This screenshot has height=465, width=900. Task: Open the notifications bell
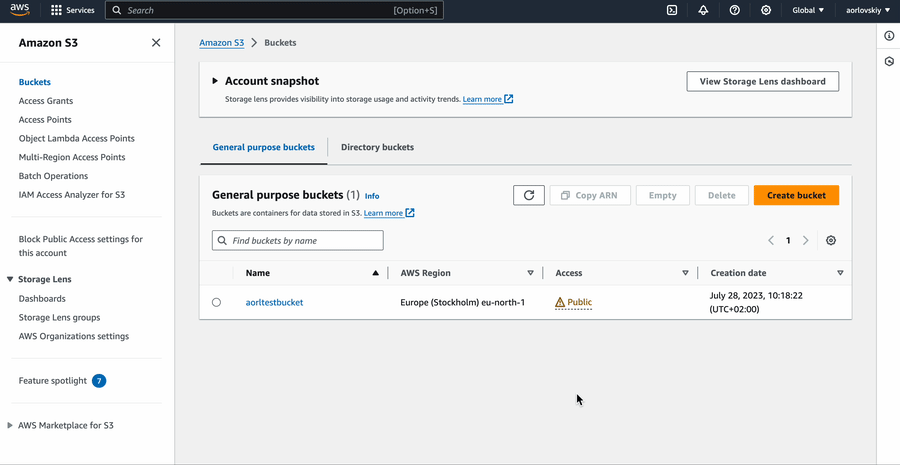pyautogui.click(x=703, y=10)
